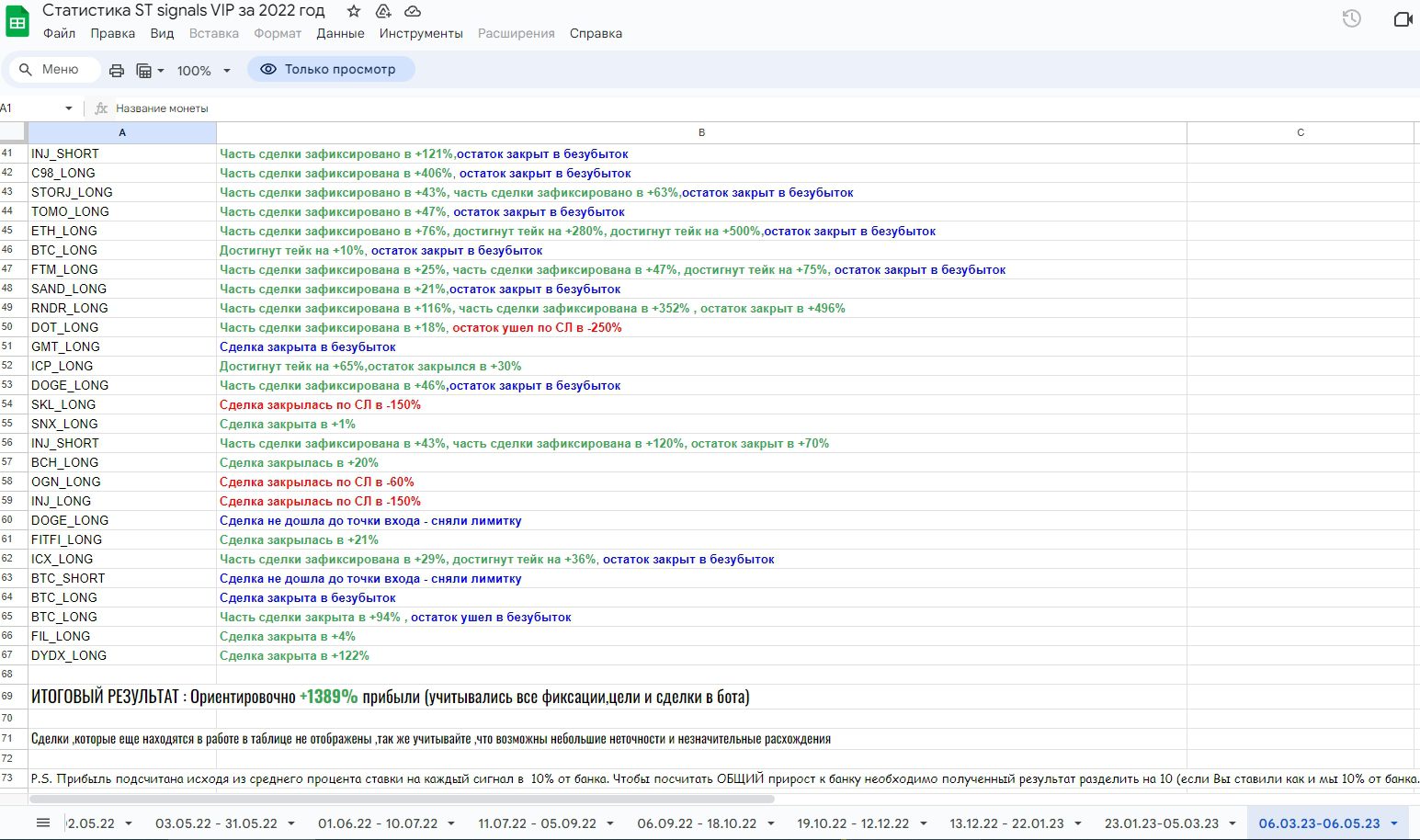Select cell FITFI_LONG
This screenshot has height=840, width=1420.
[x=122, y=539]
